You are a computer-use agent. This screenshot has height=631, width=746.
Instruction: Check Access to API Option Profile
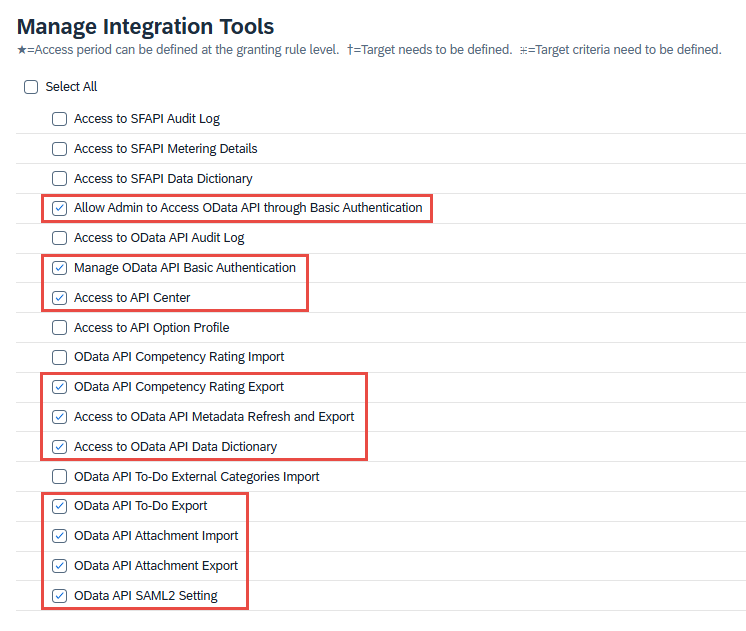point(59,328)
